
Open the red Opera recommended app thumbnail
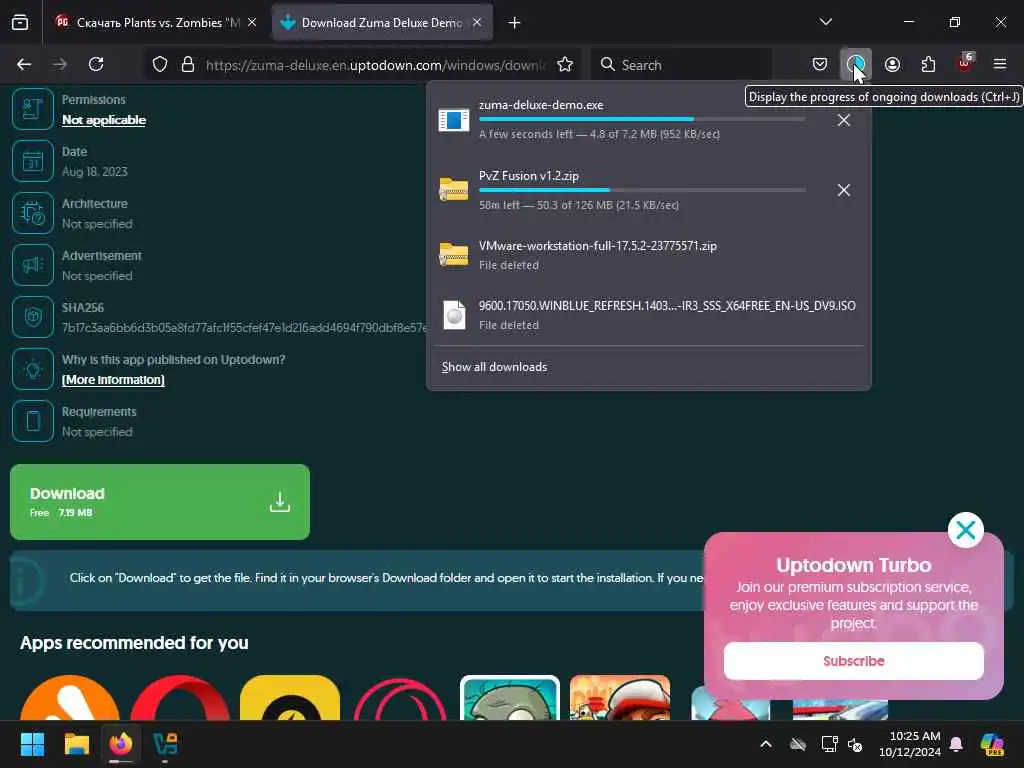tap(180, 697)
